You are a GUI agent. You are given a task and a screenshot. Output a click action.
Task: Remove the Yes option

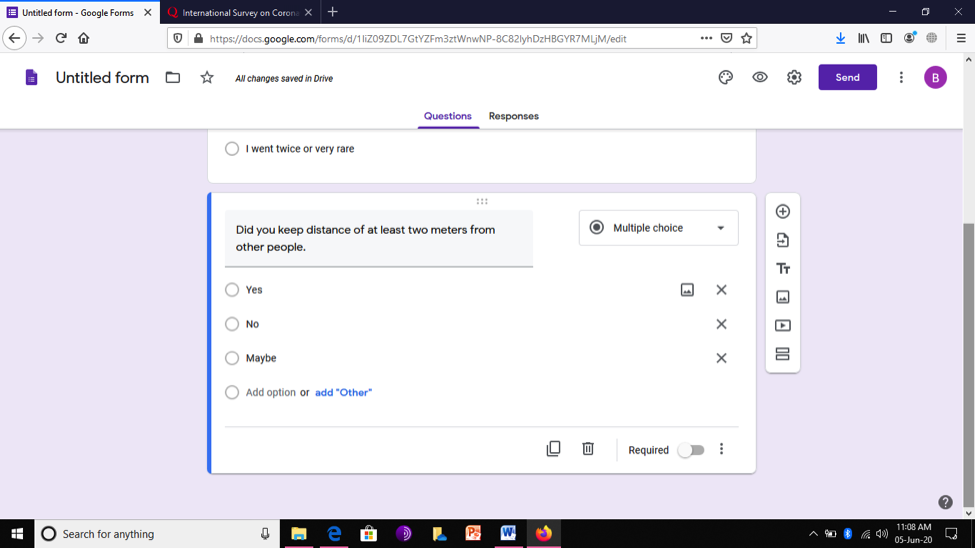pyautogui.click(x=721, y=290)
